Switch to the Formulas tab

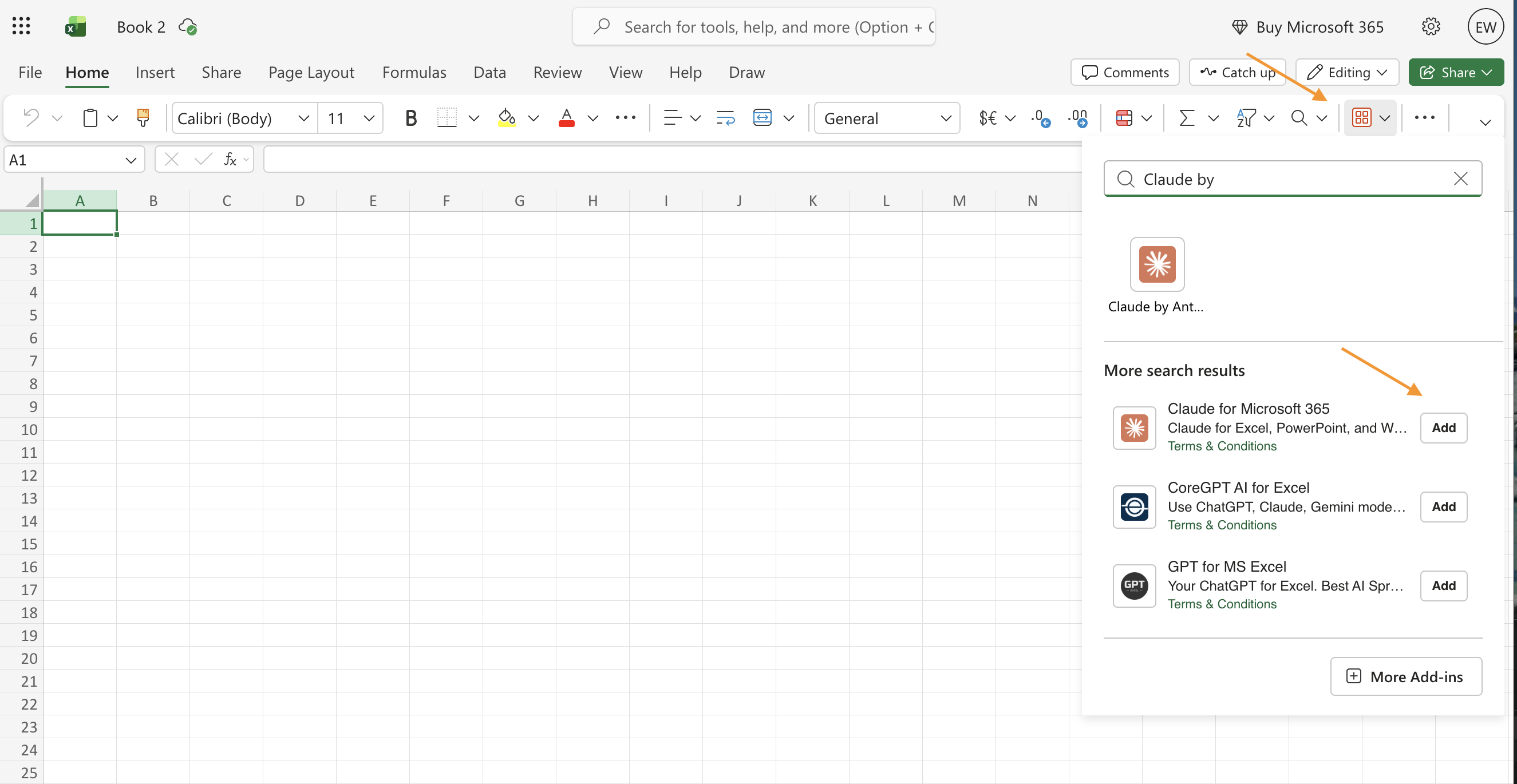click(x=414, y=72)
